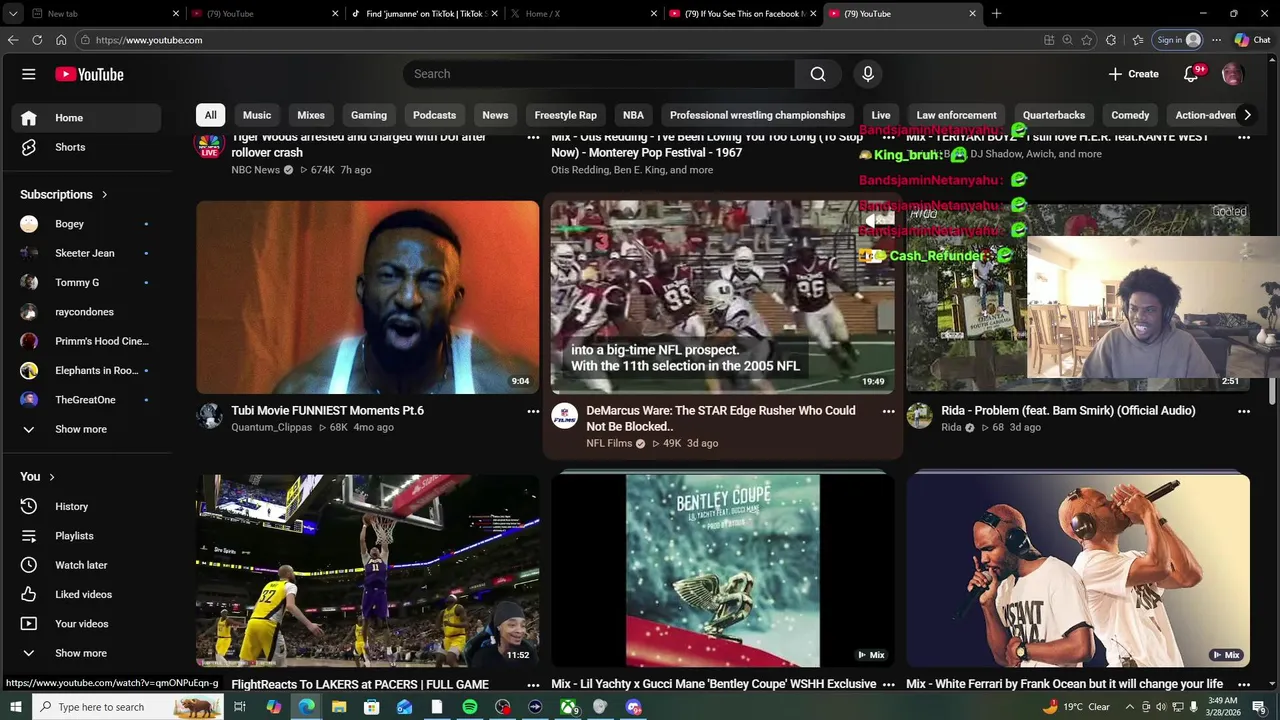Click the Create button
This screenshot has width=1280, height=720.
point(1133,74)
